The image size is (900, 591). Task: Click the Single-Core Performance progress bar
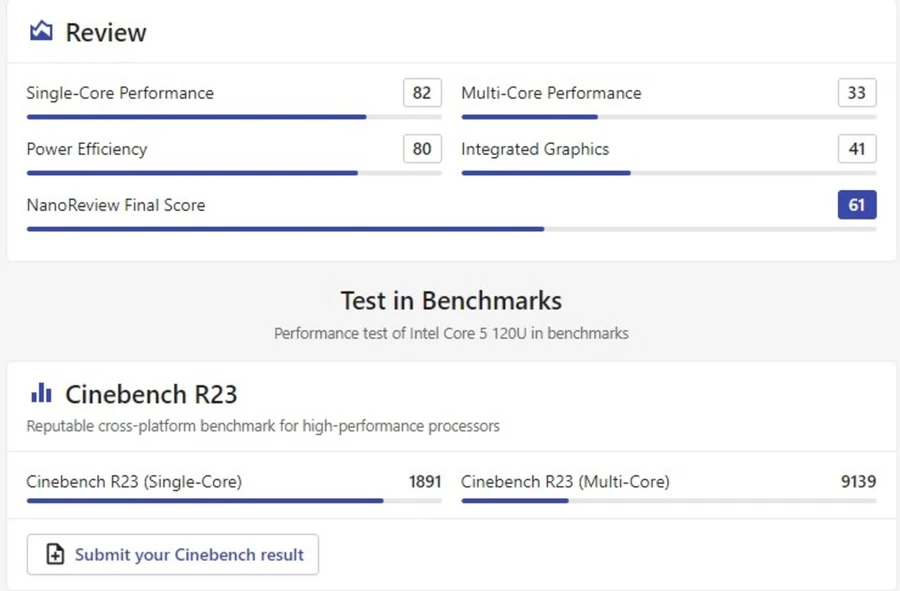234,117
